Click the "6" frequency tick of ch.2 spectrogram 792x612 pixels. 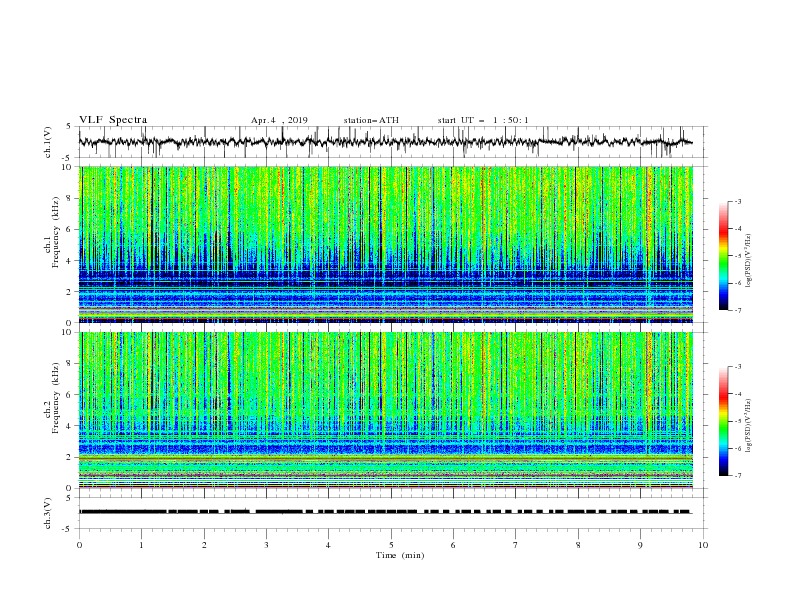tap(70, 395)
